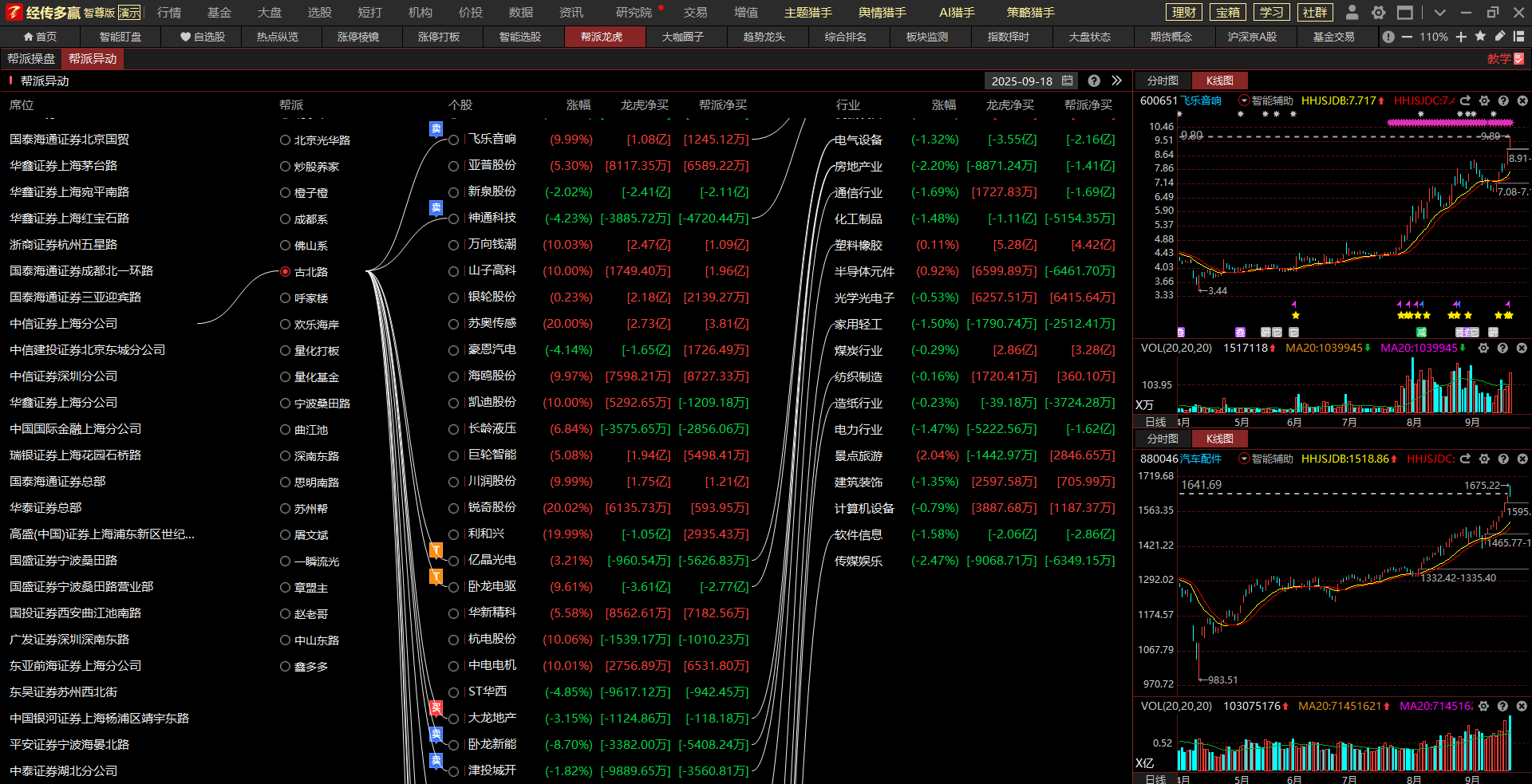This screenshot has height=784, width=1532.
Task: Open gear in upper VOL indicator panel
Action: [1483, 348]
